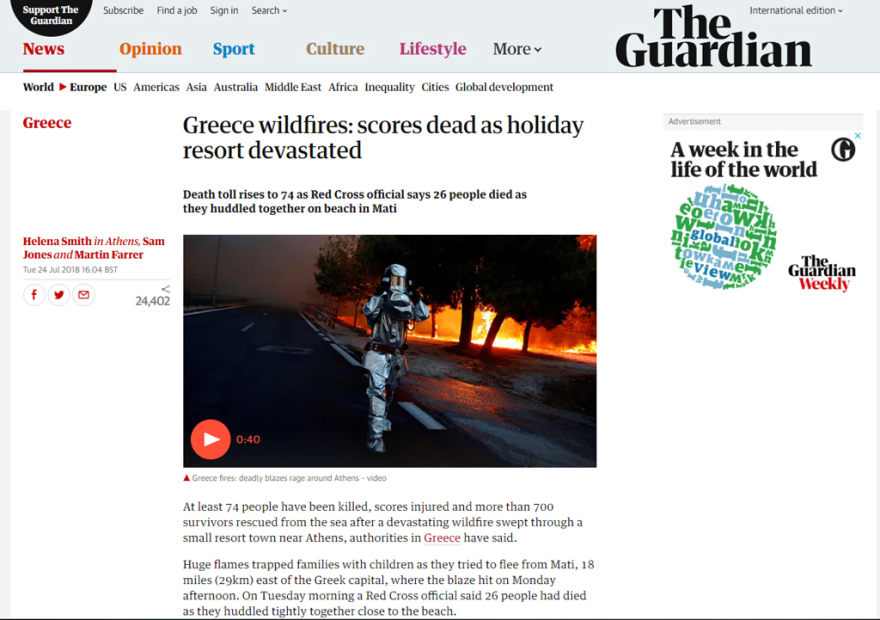880x620 pixels.
Task: Expand the Search dropdown
Action: point(269,10)
